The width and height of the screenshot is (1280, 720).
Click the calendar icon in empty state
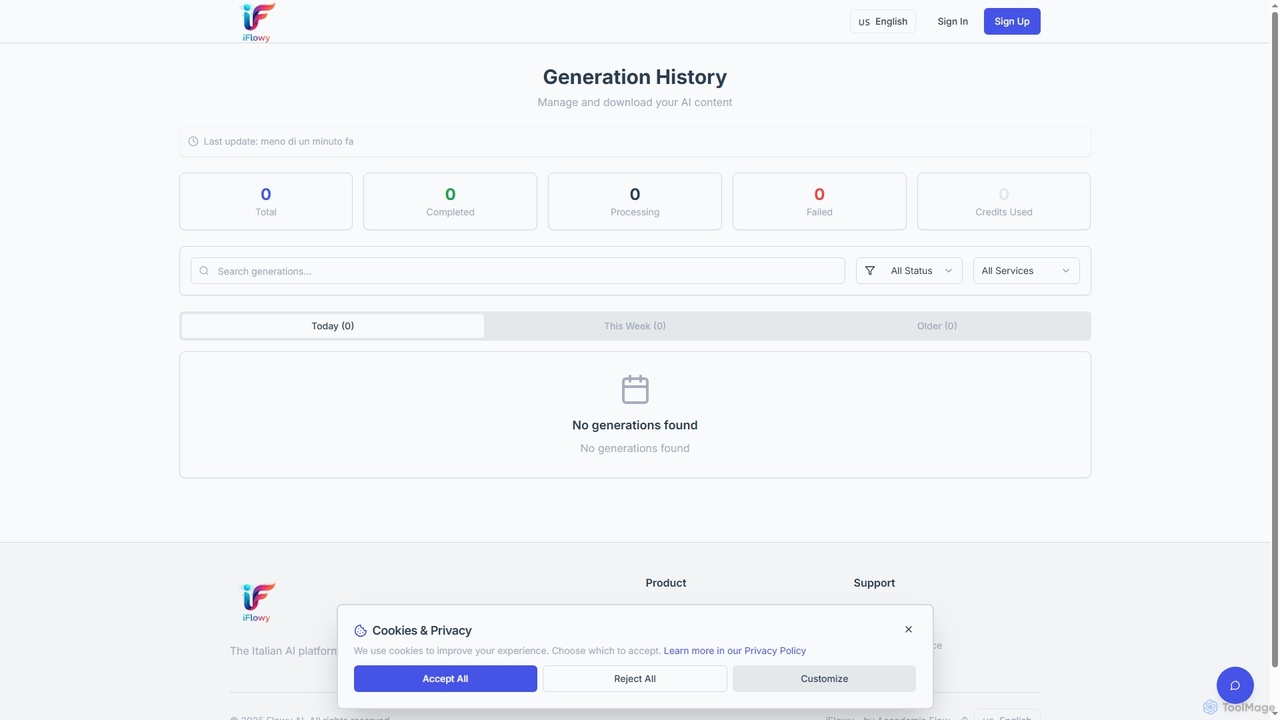[x=635, y=389]
